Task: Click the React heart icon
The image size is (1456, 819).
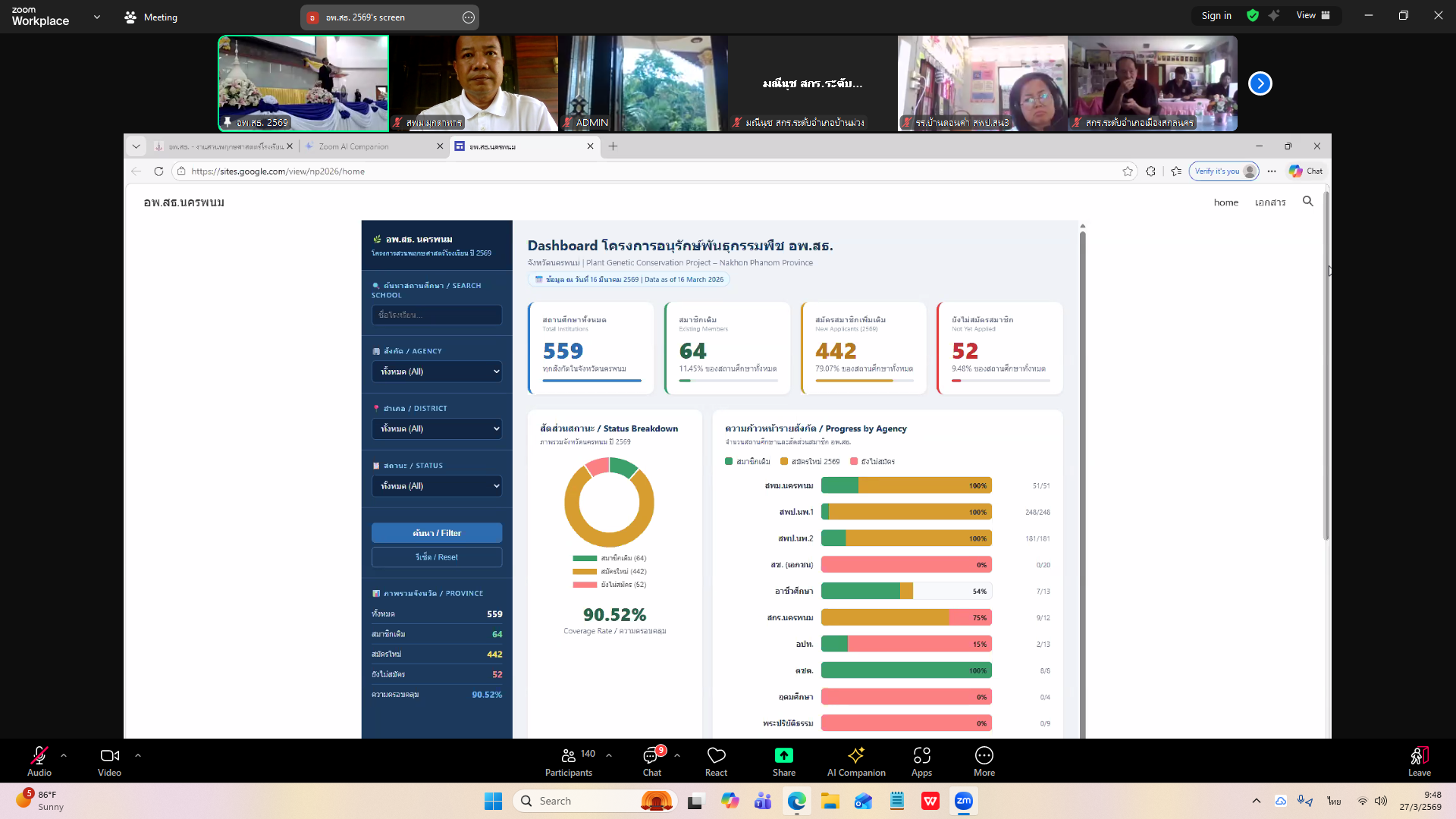Action: [x=716, y=755]
